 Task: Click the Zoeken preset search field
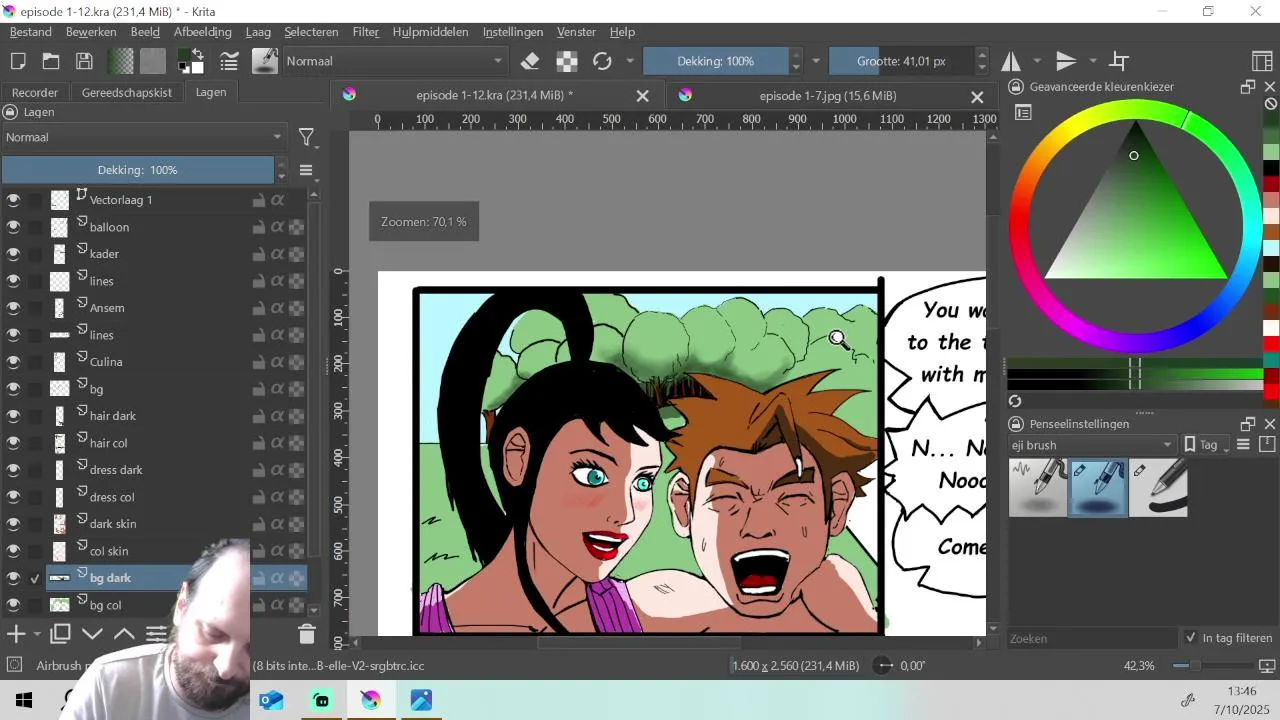point(1092,638)
